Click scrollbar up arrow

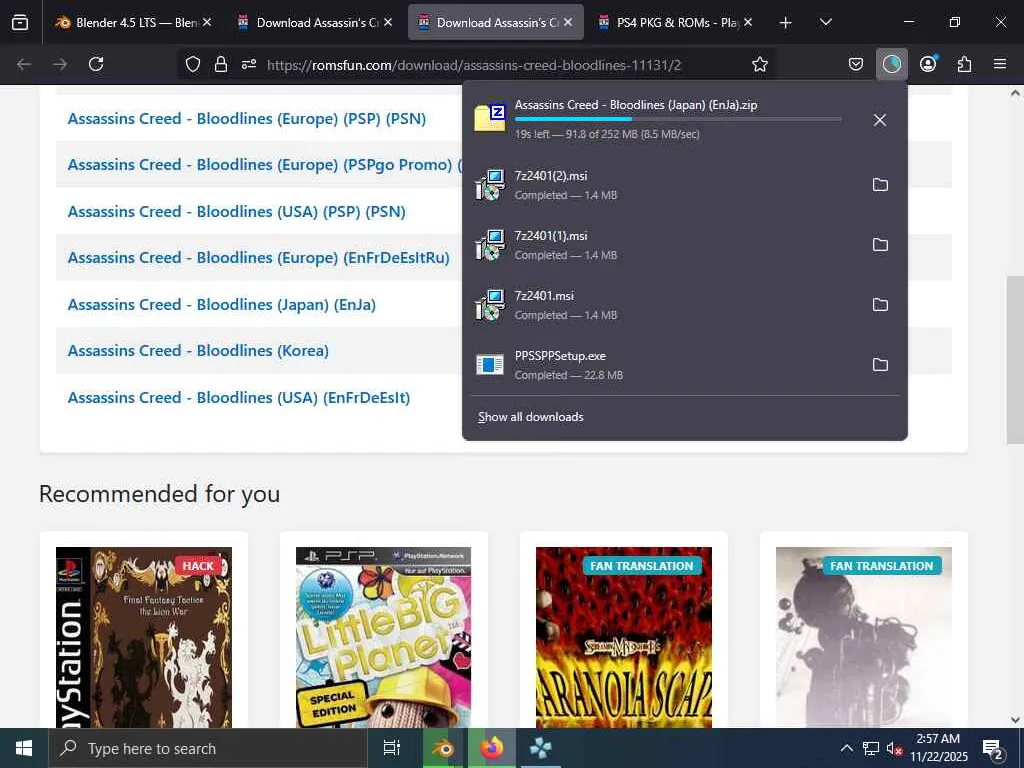(1015, 93)
